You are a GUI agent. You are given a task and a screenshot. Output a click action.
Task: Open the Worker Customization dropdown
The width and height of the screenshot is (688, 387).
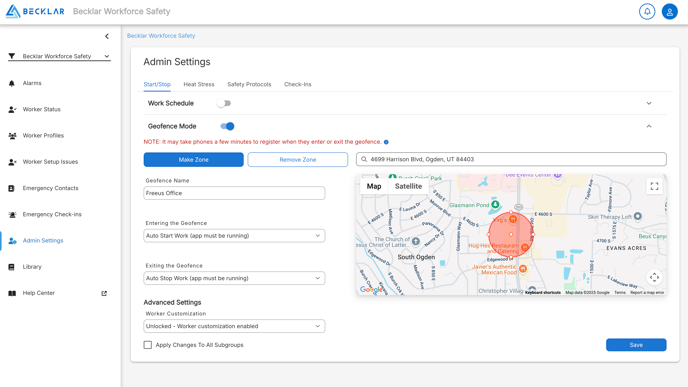pos(234,326)
